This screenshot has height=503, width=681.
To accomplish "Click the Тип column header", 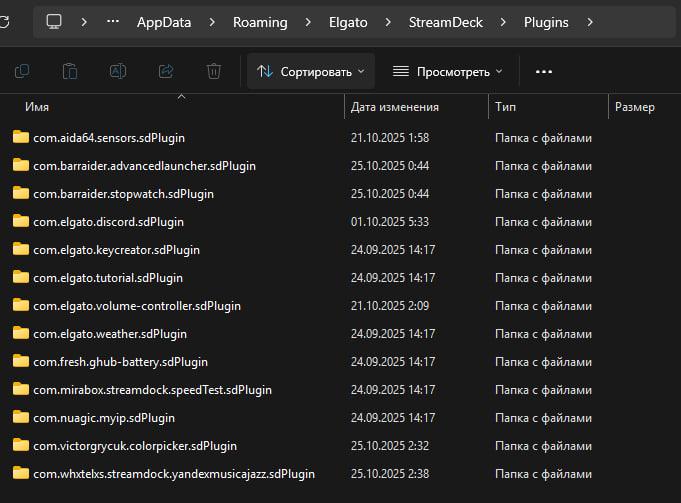I will click(505, 107).
